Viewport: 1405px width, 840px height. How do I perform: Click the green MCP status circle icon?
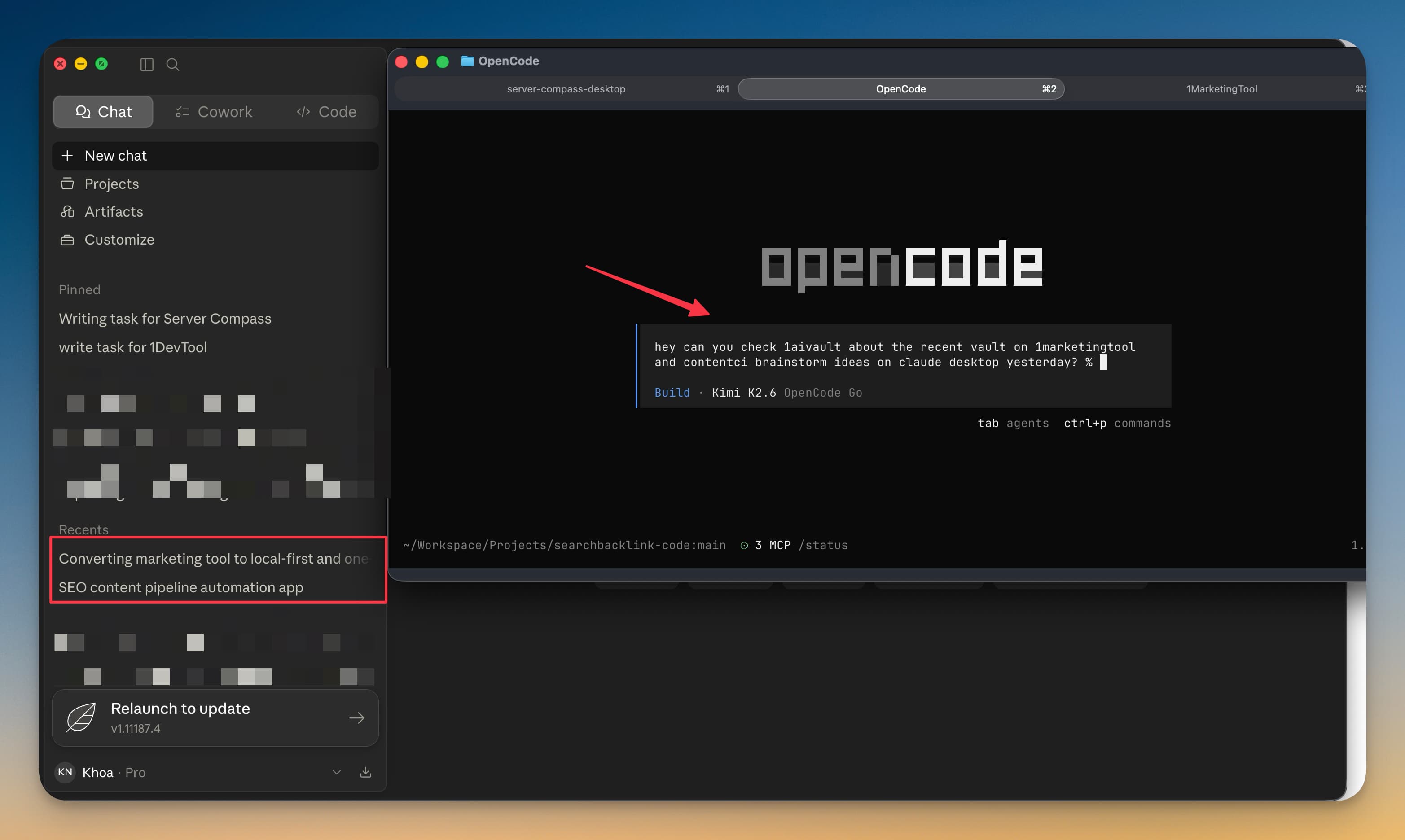(744, 545)
